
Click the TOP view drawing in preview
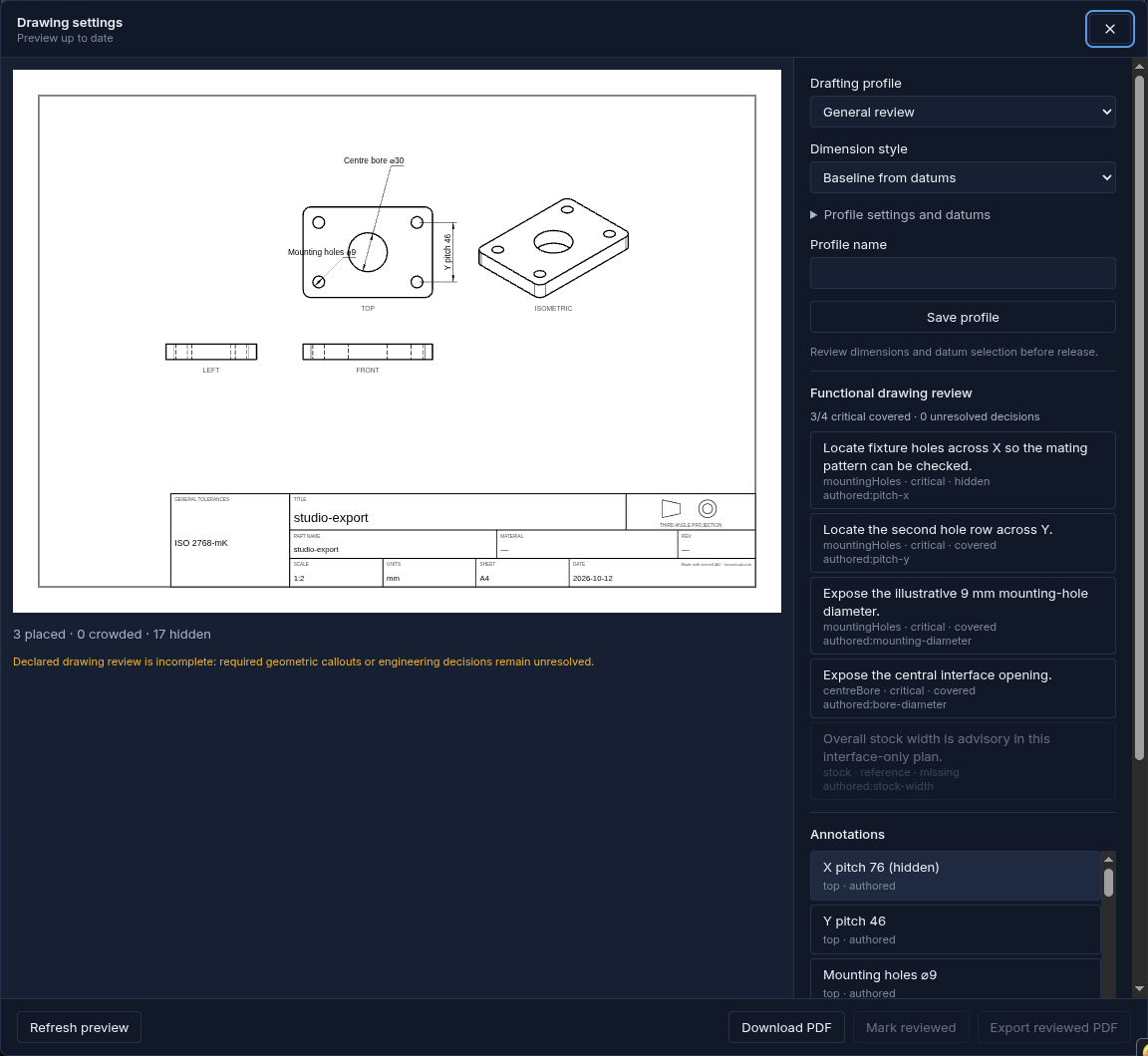point(368,252)
